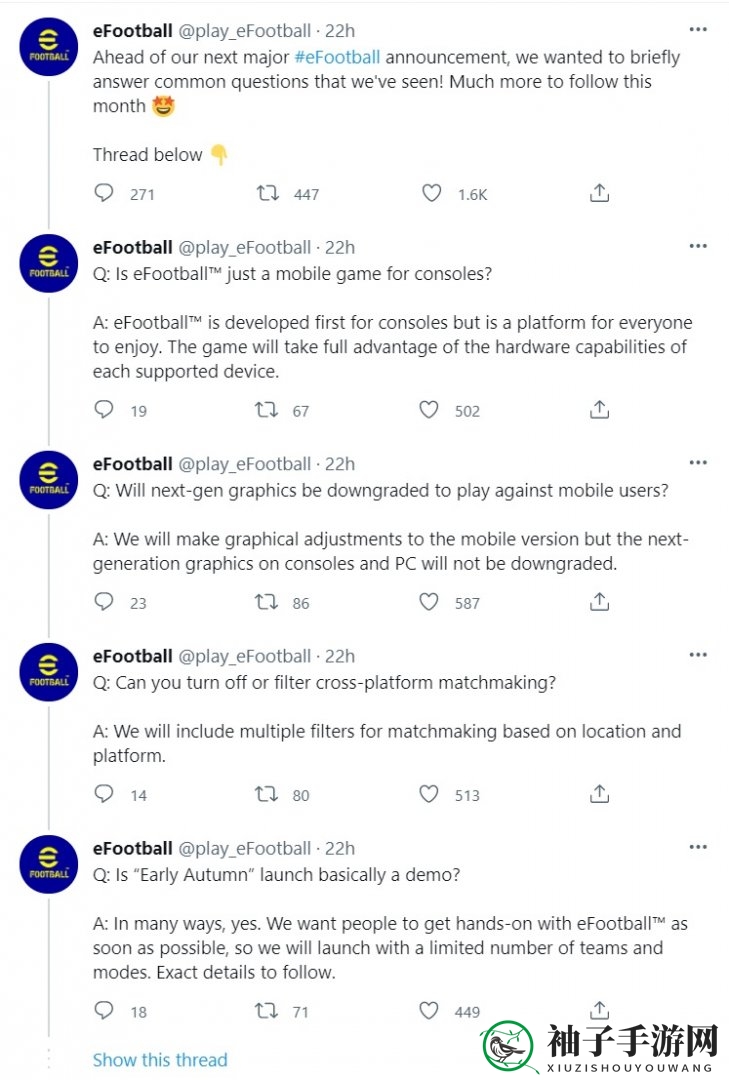Open the @play_eFootball handle in first tweet
729x1080 pixels.
(x=245, y=31)
